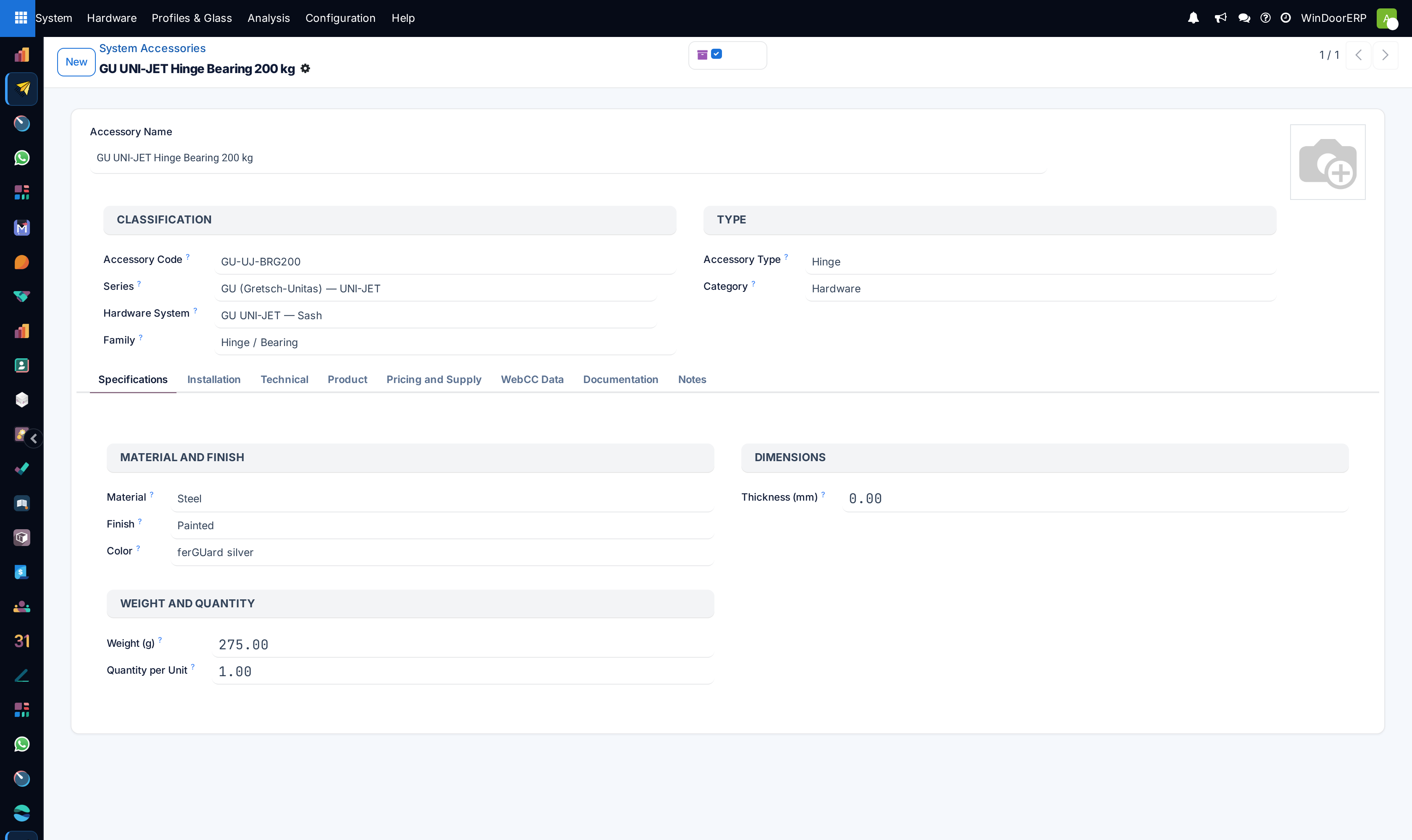Click the Accessory Code field
This screenshot has width=1412, height=840.
(445, 262)
